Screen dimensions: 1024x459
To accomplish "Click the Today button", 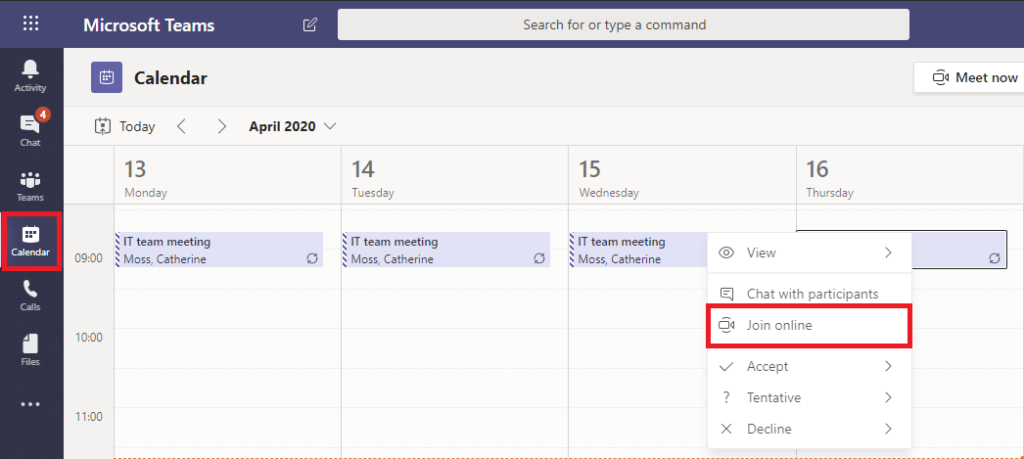I will pos(125,126).
